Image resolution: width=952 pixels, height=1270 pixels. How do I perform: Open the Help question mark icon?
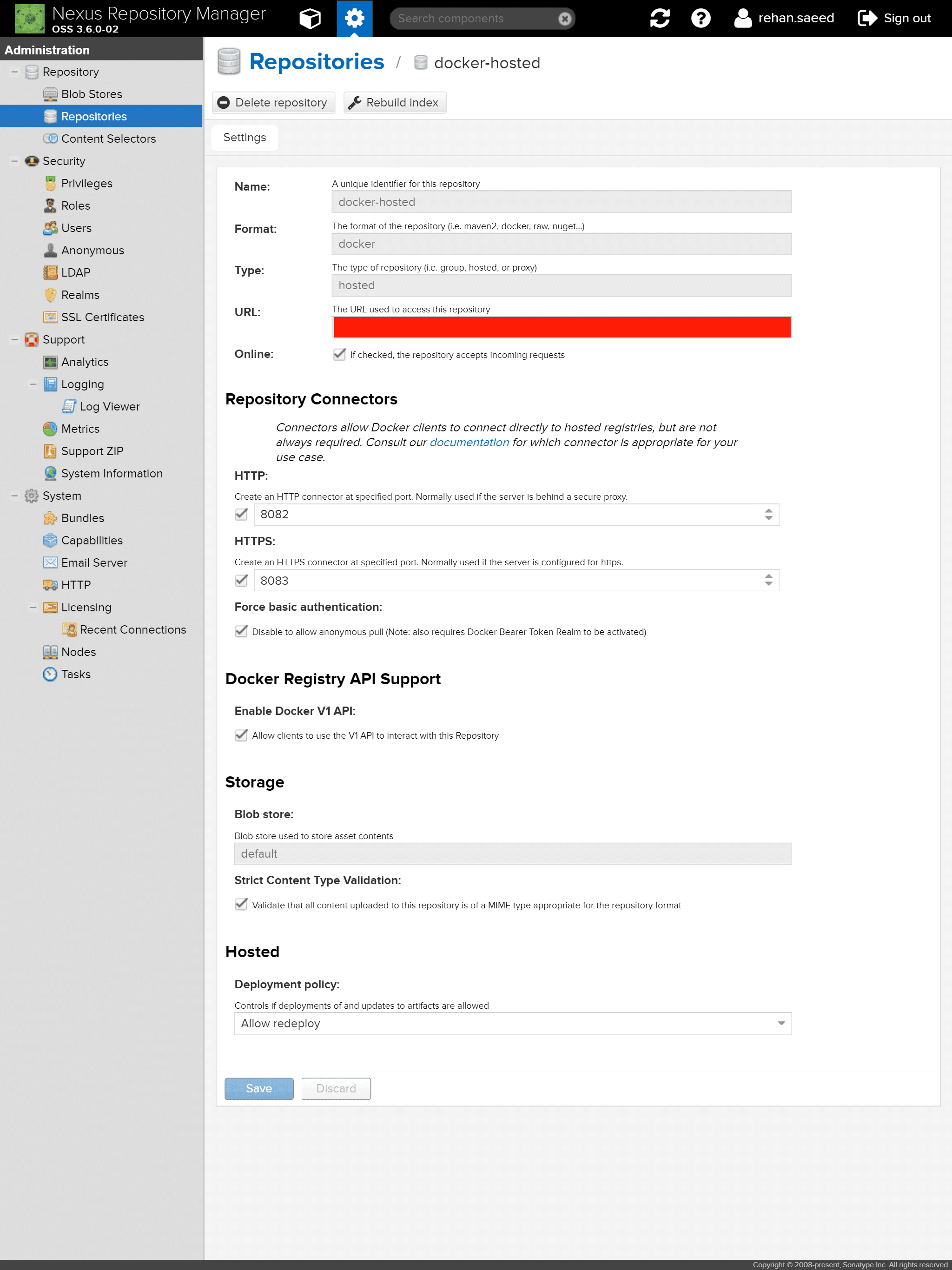click(701, 18)
